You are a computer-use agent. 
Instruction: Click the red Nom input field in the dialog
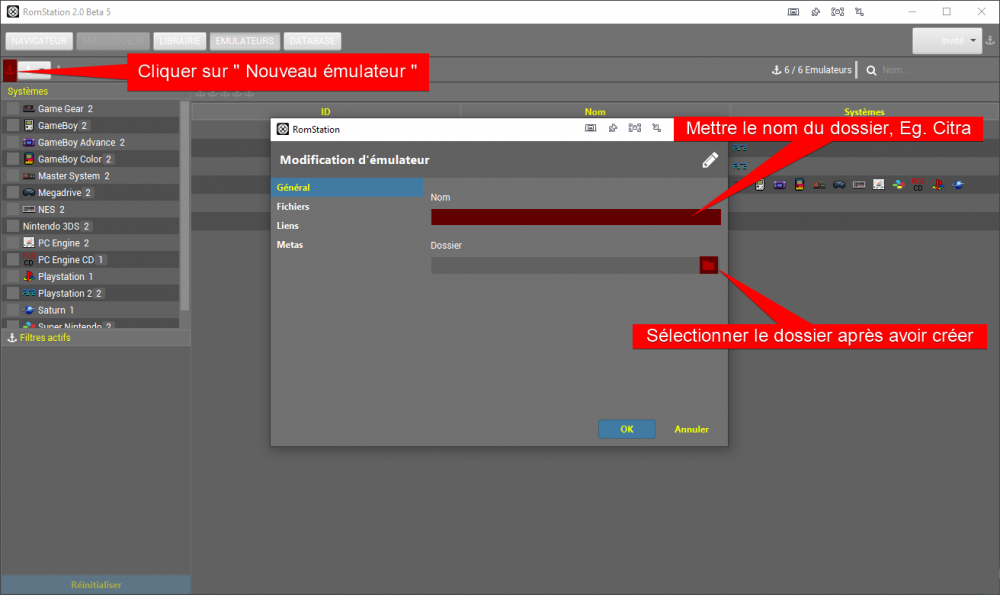[x=576, y=217]
